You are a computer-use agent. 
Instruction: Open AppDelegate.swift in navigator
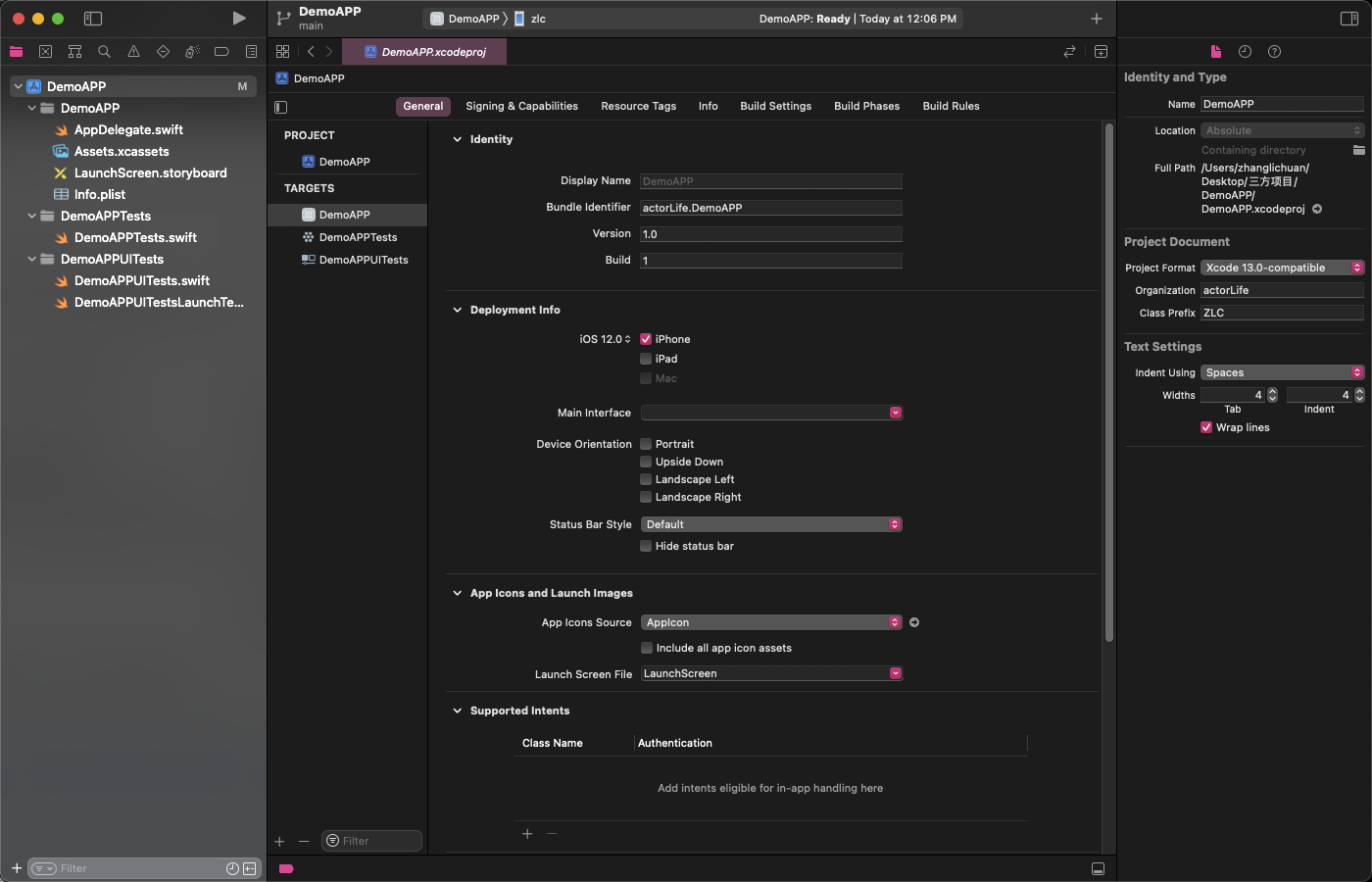pos(129,129)
